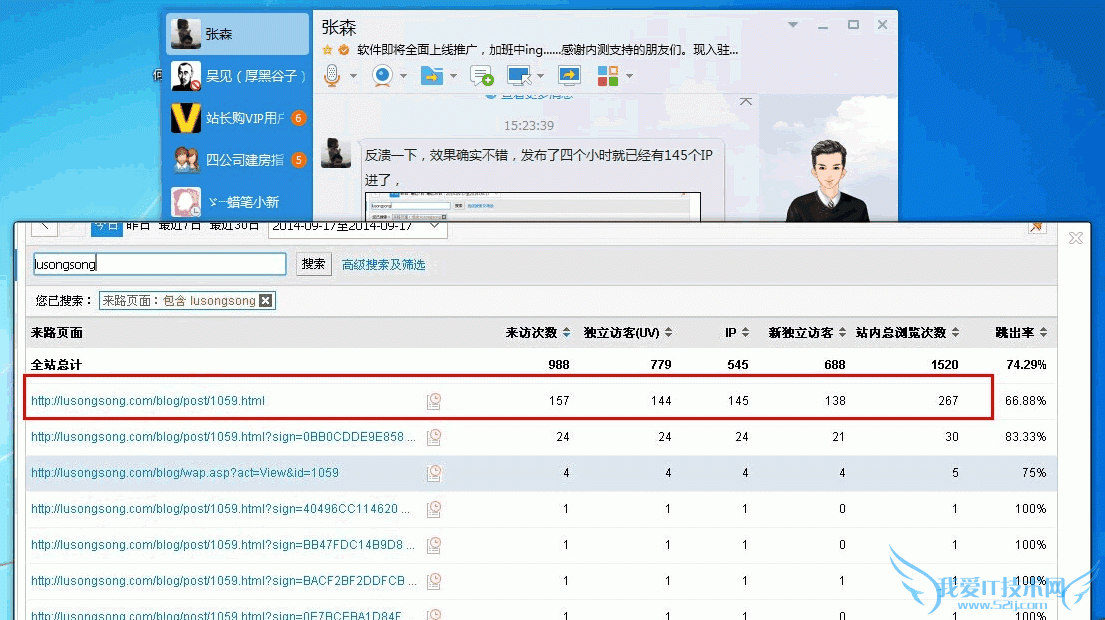Click the lusongsong search input field
The width and height of the screenshot is (1105, 620).
(160, 264)
